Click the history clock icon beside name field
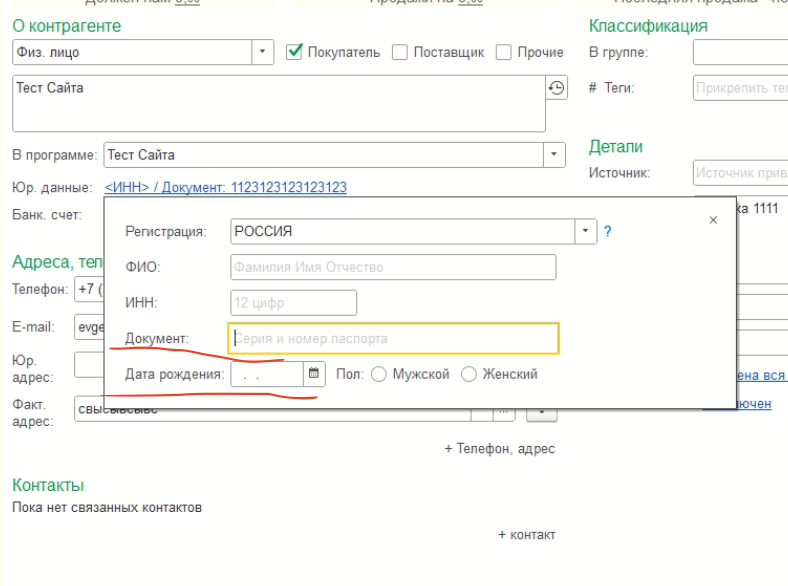 pyautogui.click(x=556, y=88)
